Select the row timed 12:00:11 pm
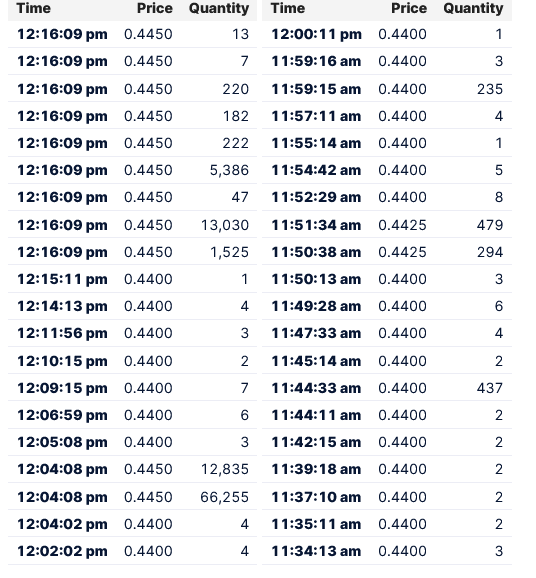 coord(387,34)
